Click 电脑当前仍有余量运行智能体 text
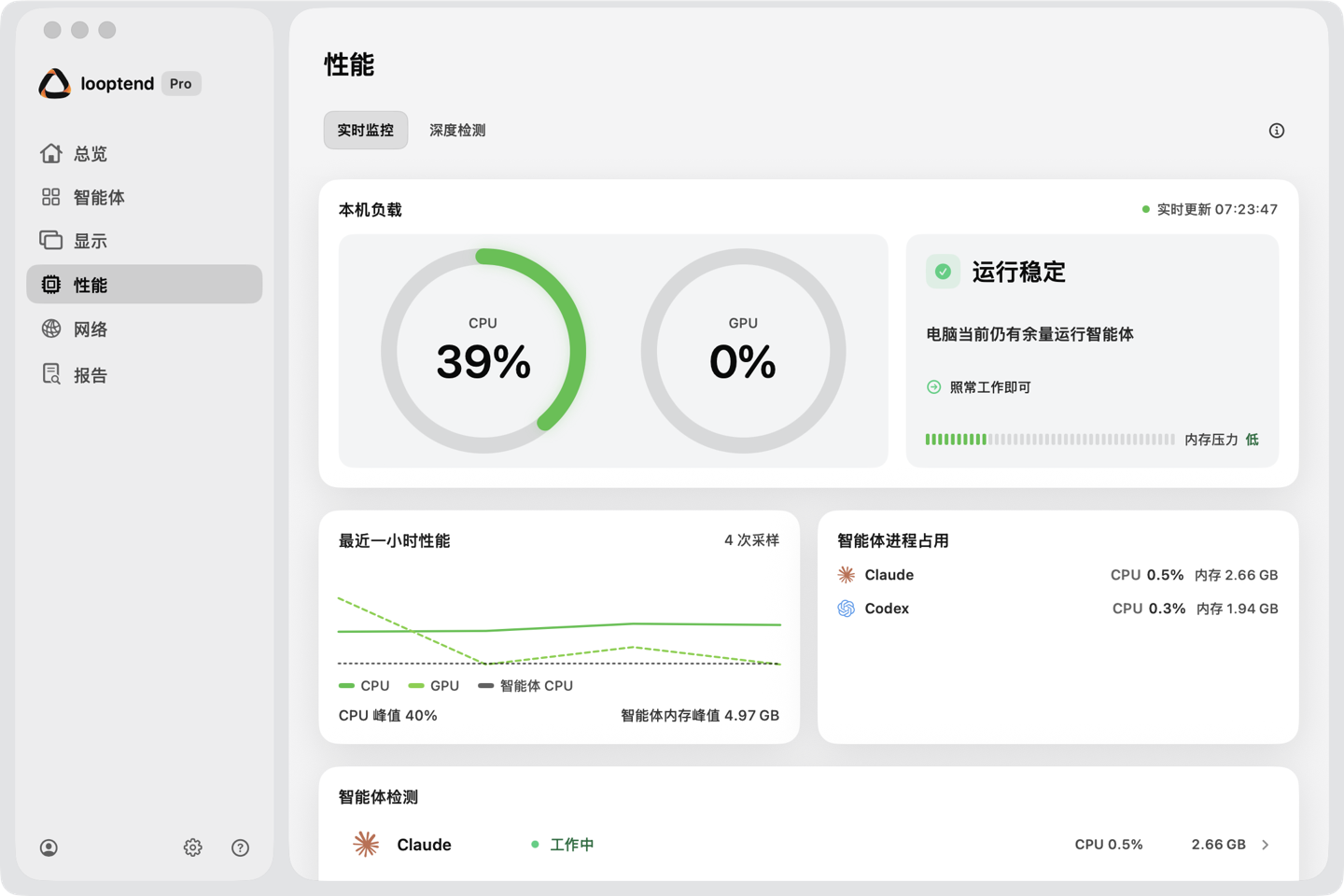Image resolution: width=1344 pixels, height=896 pixels. tap(1029, 334)
